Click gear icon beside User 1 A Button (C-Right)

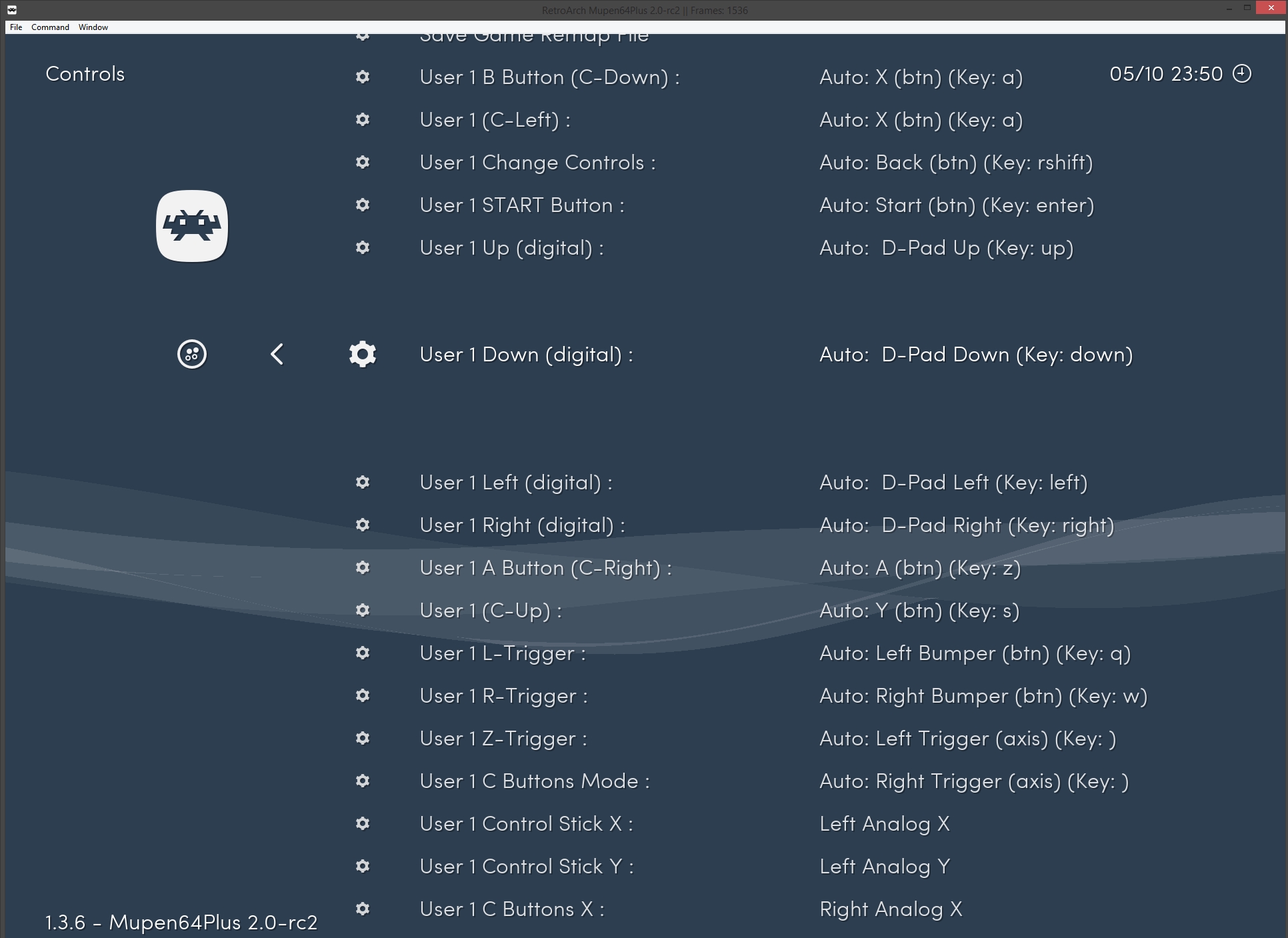[363, 567]
